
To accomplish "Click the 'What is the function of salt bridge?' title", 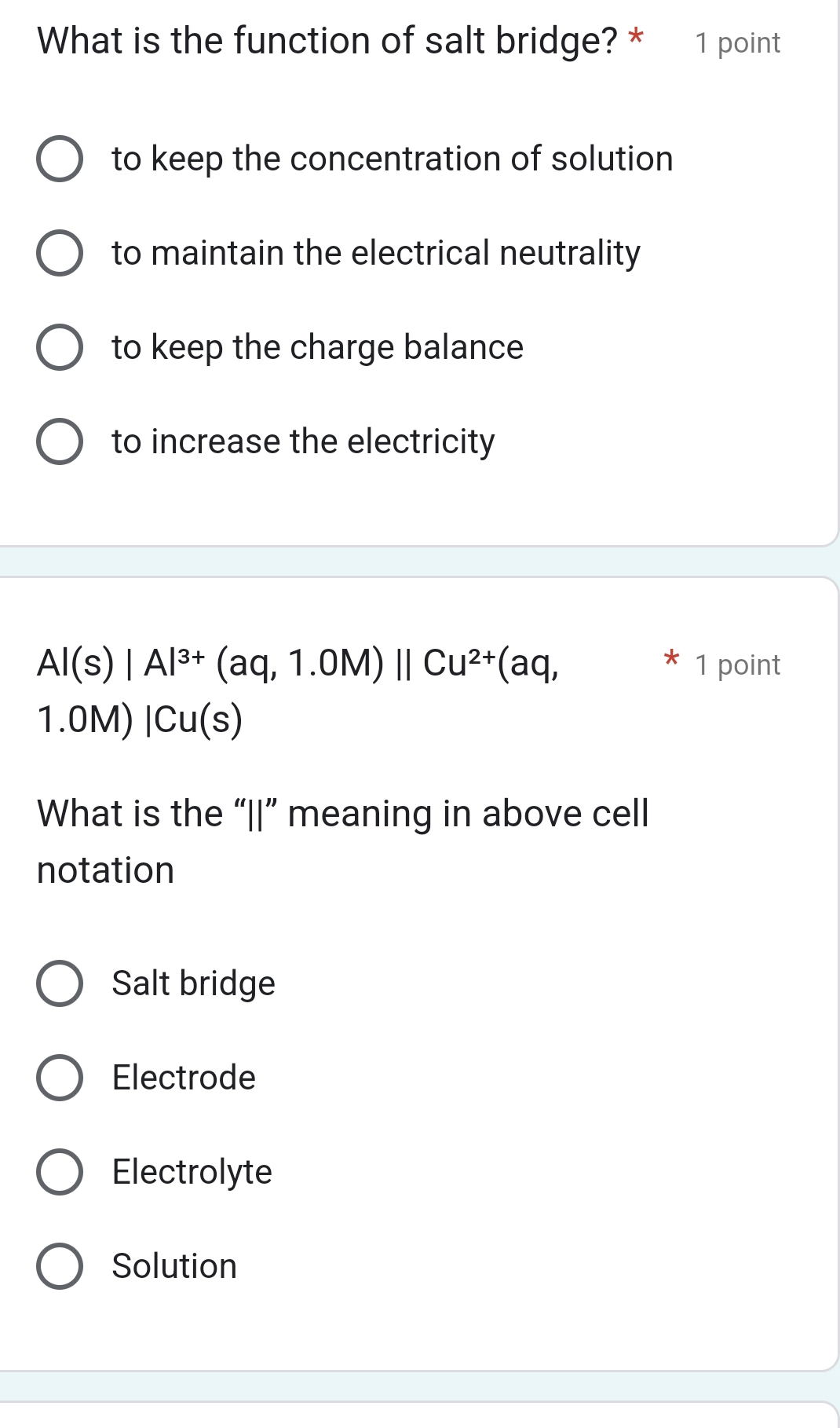I will pyautogui.click(x=327, y=41).
